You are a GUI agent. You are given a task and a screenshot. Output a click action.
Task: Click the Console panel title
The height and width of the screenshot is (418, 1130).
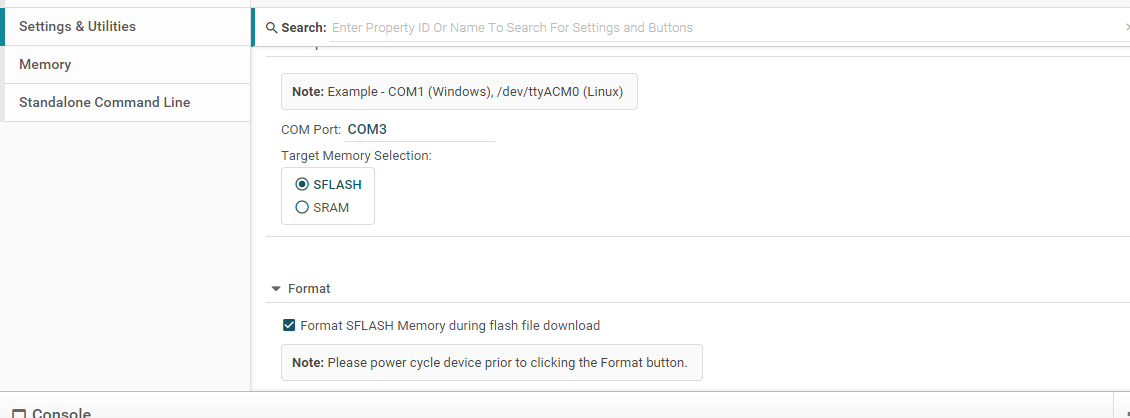point(62,413)
